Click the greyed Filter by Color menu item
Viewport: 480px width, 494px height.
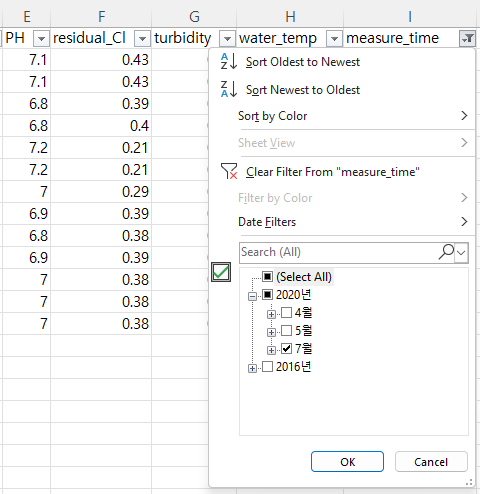click(342, 198)
